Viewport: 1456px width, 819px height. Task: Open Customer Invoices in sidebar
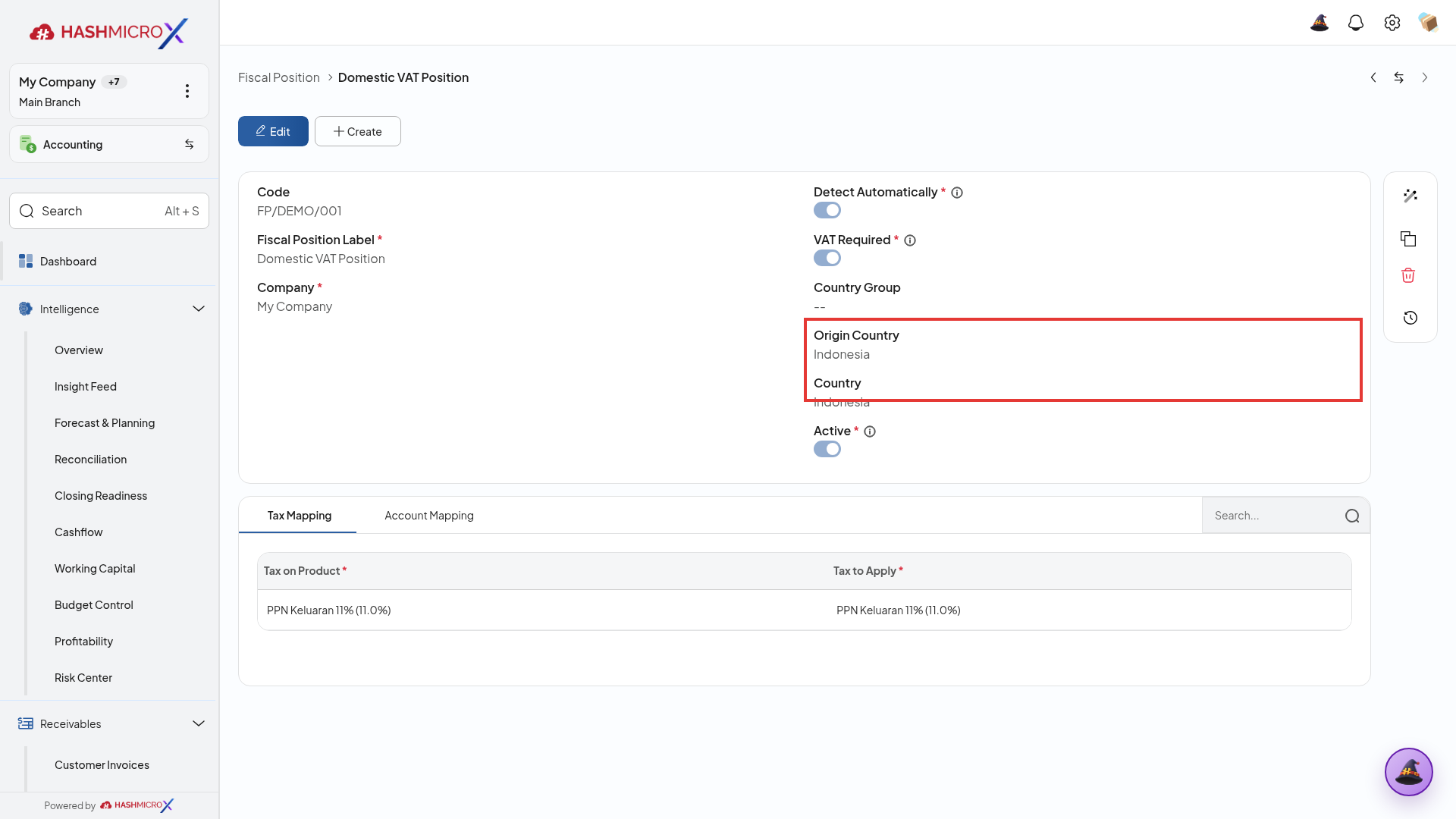tap(102, 765)
